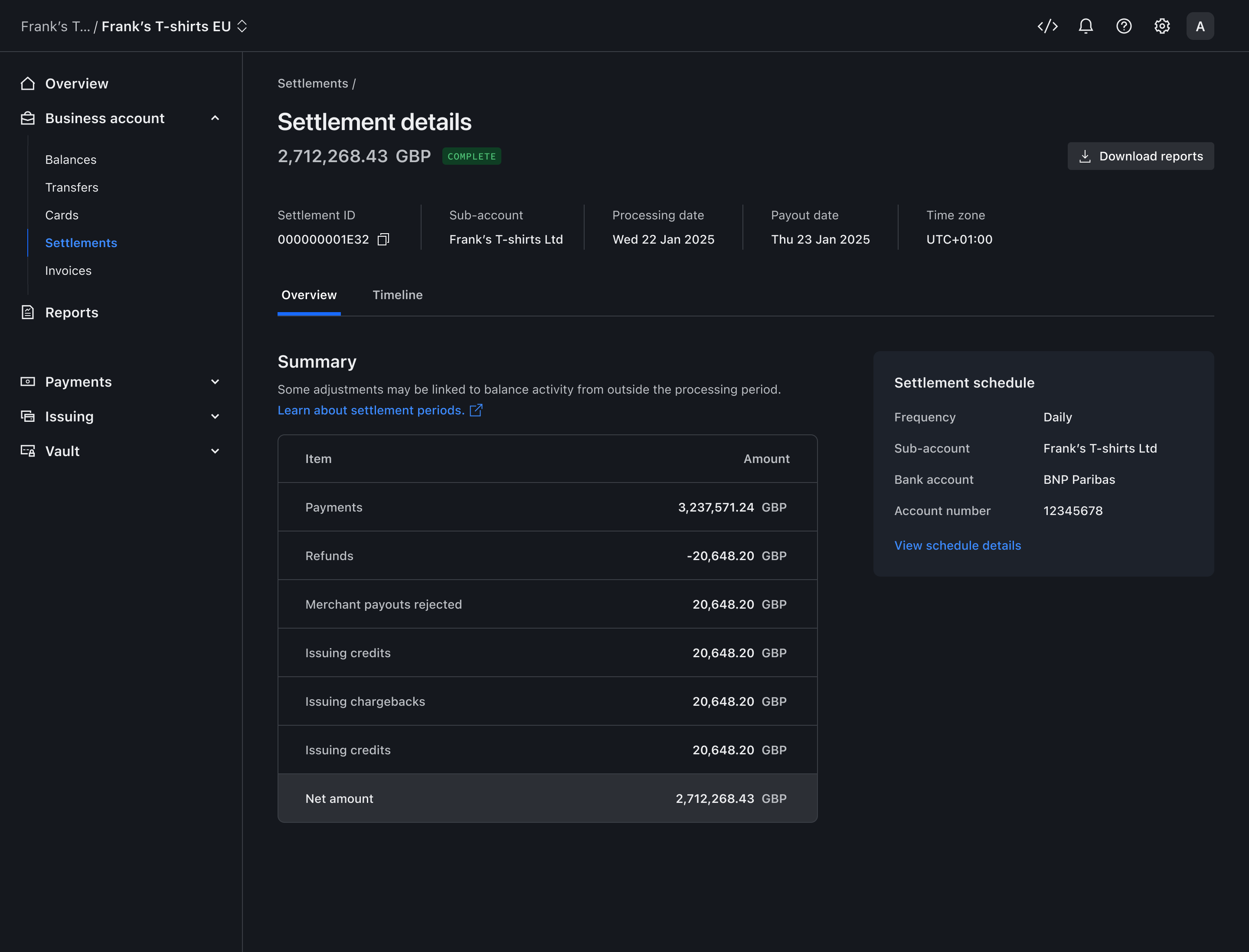Open the account switcher chevrons
This screenshot has width=1249, height=952.
(242, 26)
